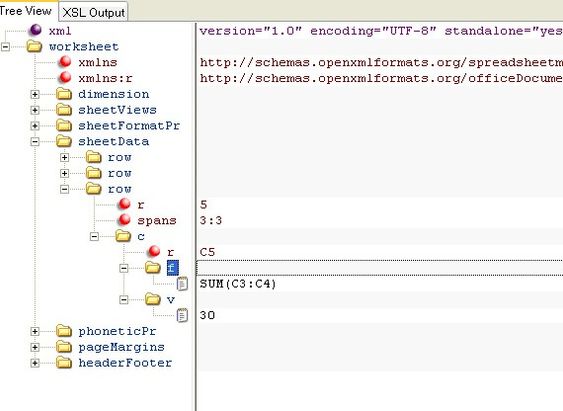
Task: Select the phoneticPr tree item
Action: (117, 331)
